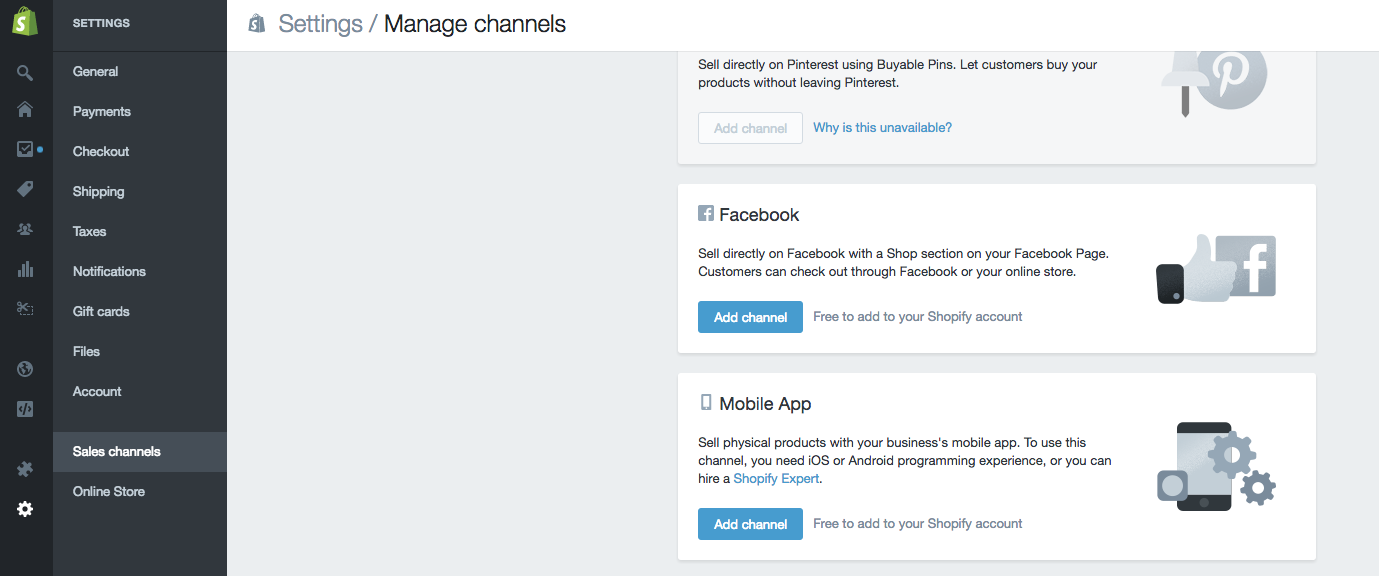Viewport: 1379px width, 576px height.
Task: Open the Products tag icon
Action: (25, 189)
